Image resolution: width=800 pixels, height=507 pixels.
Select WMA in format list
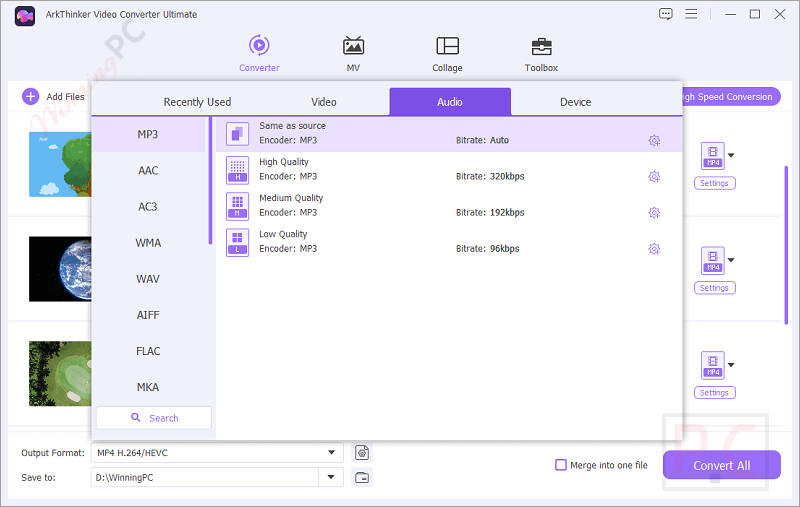coord(148,243)
